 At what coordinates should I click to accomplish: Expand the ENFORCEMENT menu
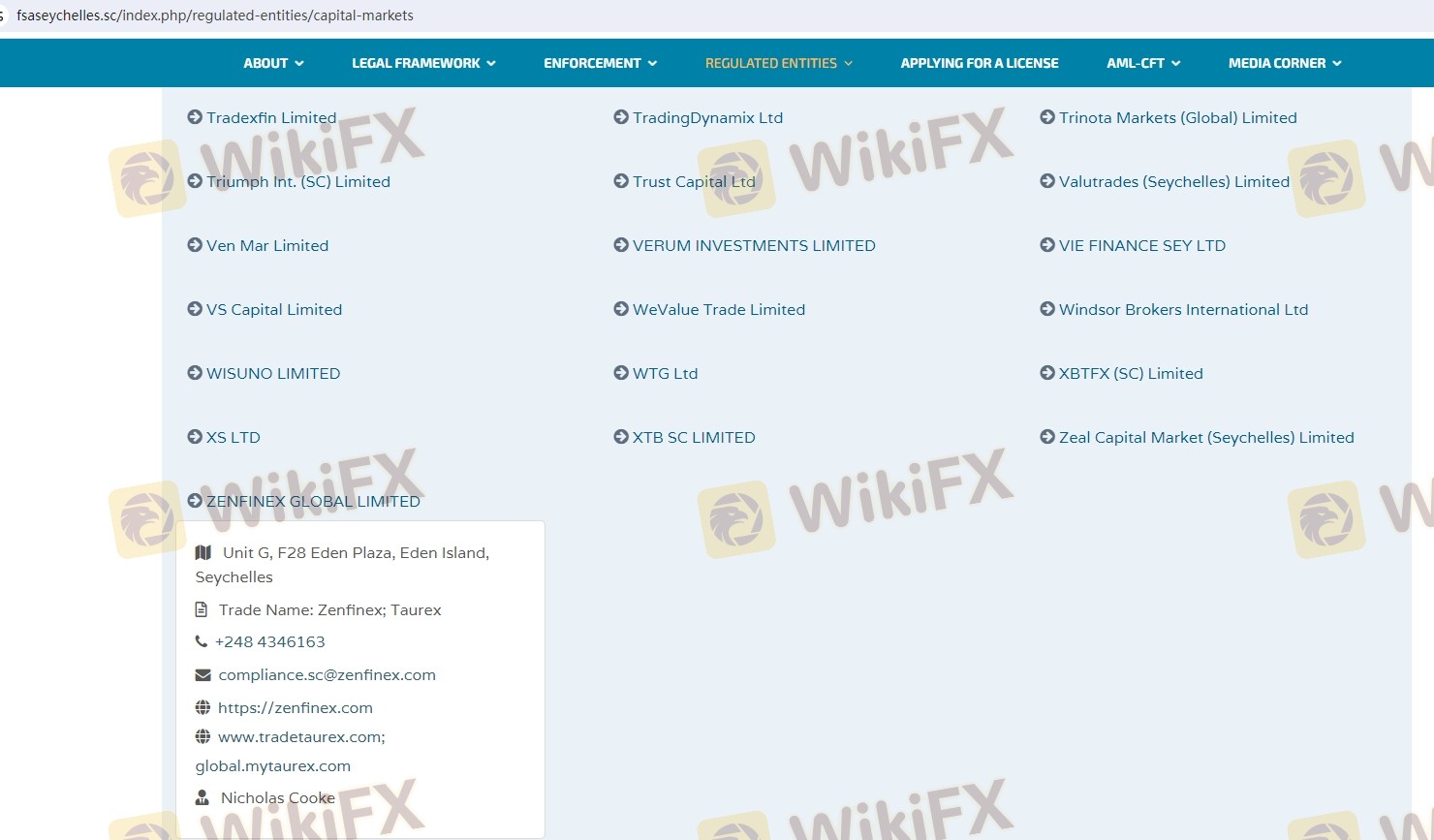[600, 63]
